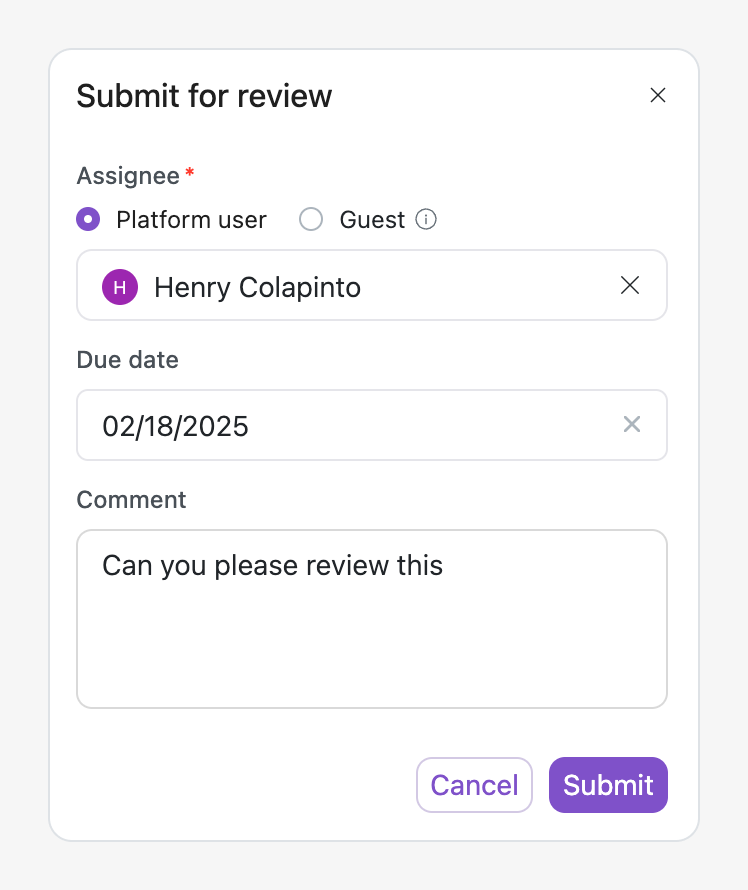Clear the 02/18/2025 due date

click(x=632, y=425)
